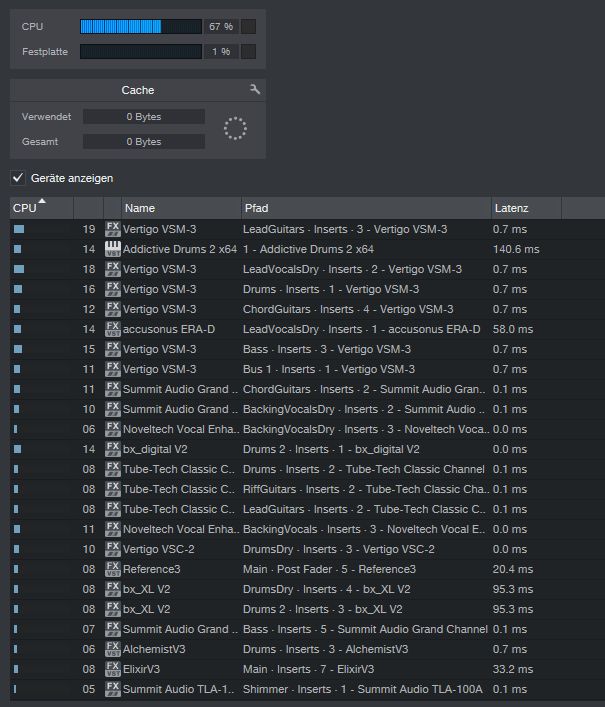Screen dimensions: 605x707
Task: Click path Drums 2 · Inserts · 1 - bx_digital V2
Action: click(x=331, y=449)
